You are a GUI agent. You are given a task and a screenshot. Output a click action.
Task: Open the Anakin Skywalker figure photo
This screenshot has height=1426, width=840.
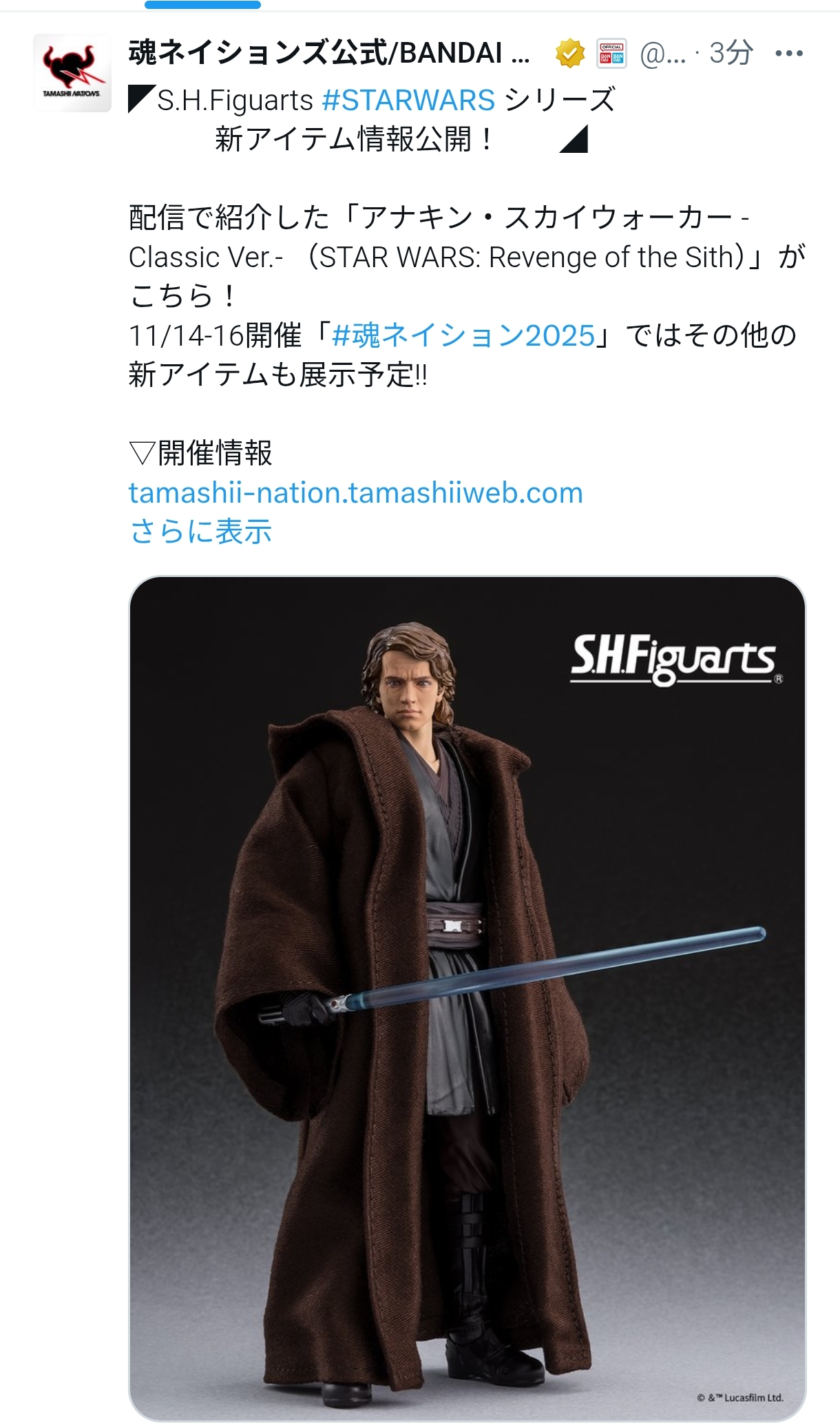point(467,998)
